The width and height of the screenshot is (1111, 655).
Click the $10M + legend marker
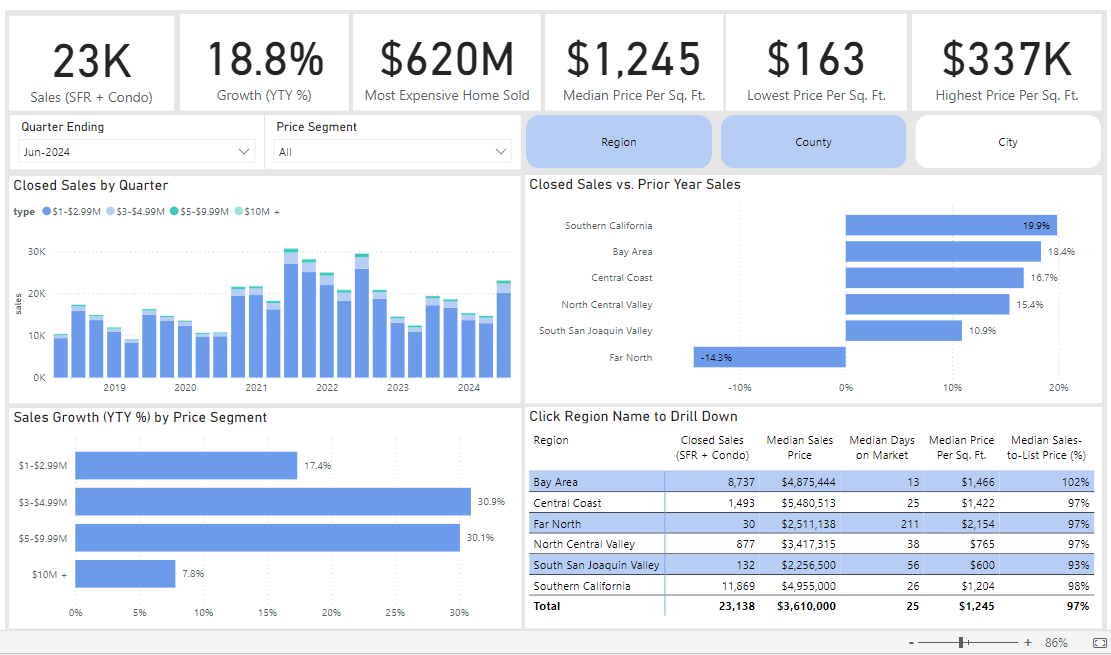(x=238, y=211)
